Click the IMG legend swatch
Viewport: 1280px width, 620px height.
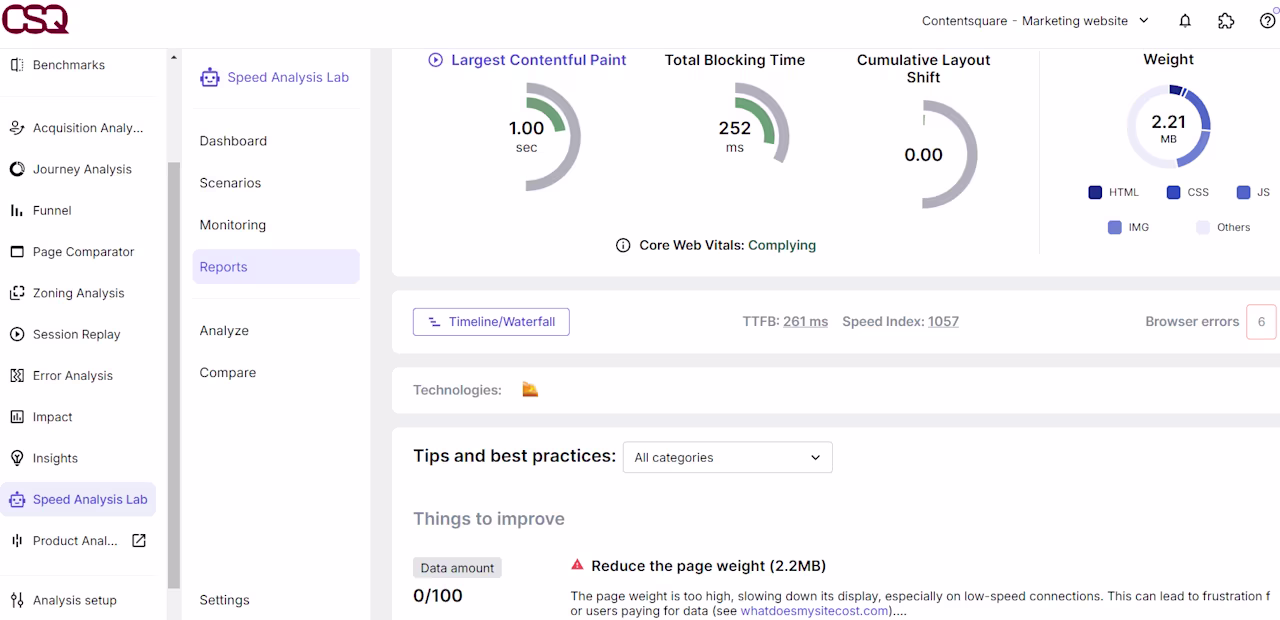pos(1115,227)
